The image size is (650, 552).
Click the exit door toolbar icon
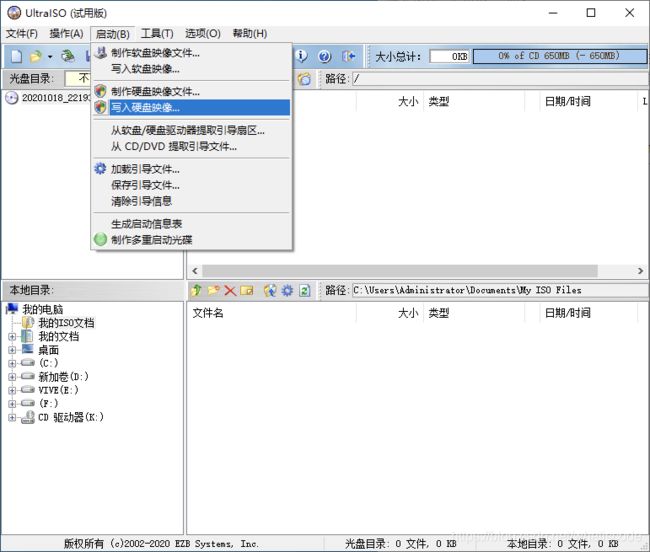point(348,56)
